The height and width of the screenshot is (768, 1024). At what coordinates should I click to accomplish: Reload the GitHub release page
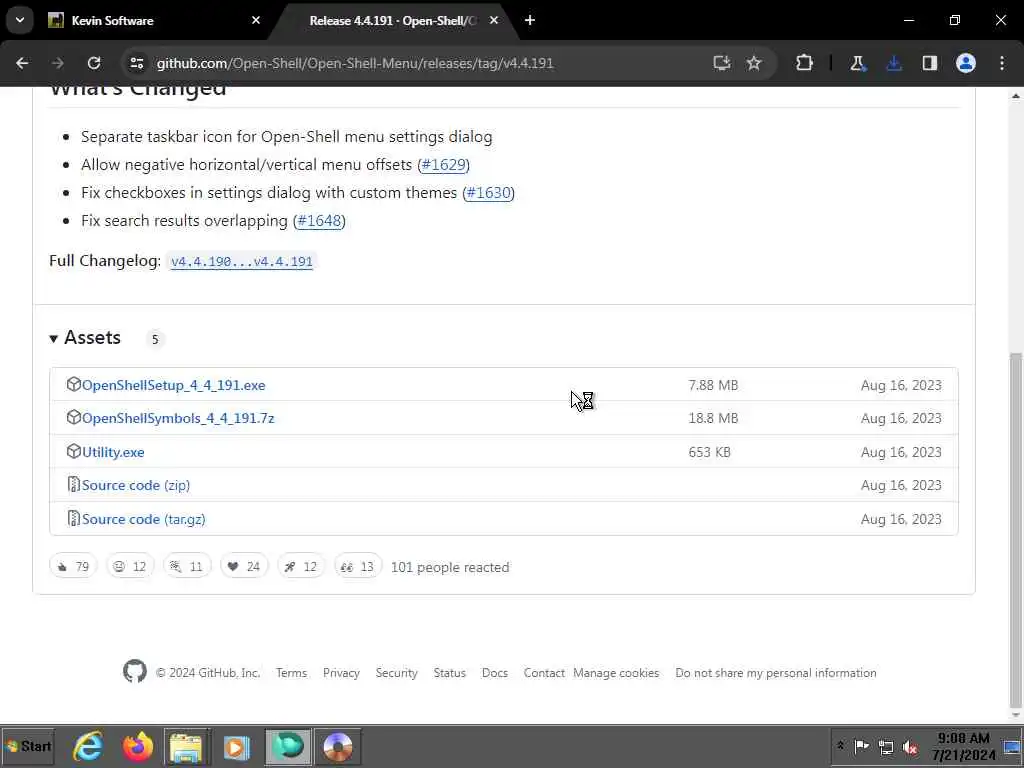(94, 63)
